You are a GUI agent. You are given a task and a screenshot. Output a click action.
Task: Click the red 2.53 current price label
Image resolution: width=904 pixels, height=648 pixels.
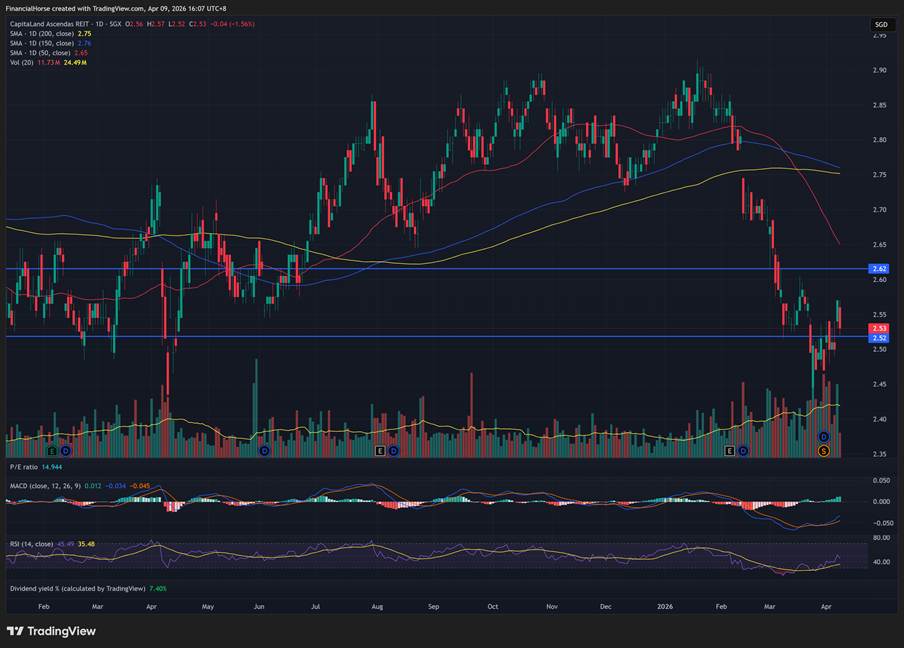pyautogui.click(x=880, y=328)
